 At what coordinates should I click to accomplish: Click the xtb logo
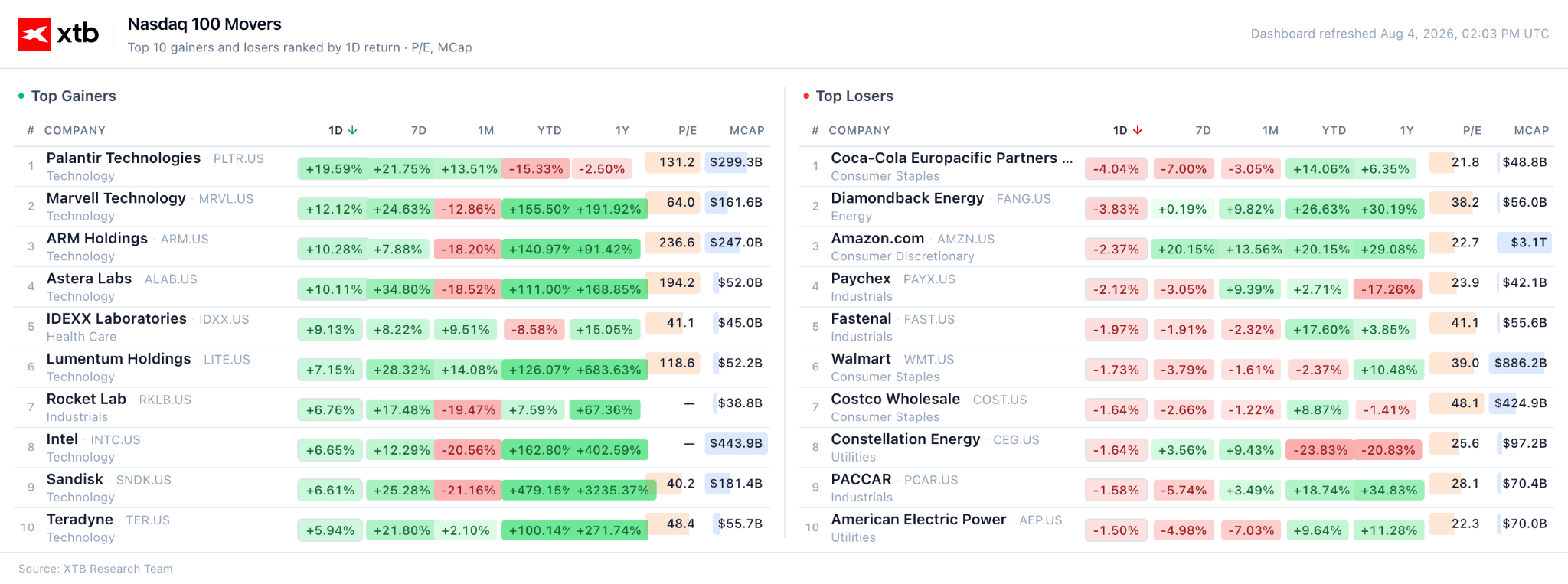pos(59,34)
